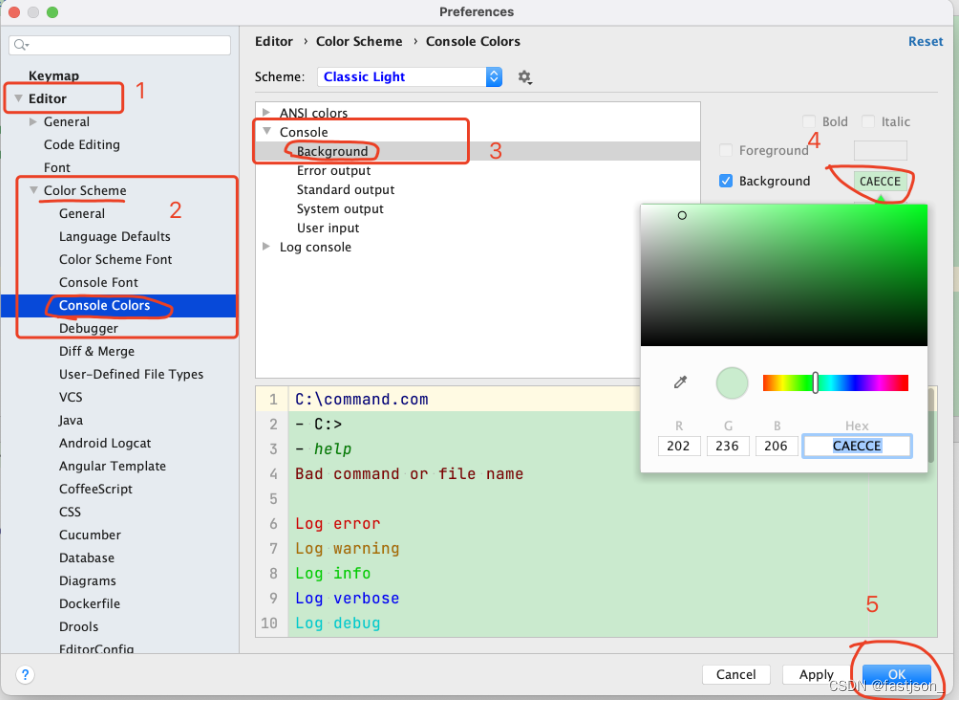Expand the ANSI colors group
Image resolution: width=960 pixels, height=703 pixels.
point(266,112)
